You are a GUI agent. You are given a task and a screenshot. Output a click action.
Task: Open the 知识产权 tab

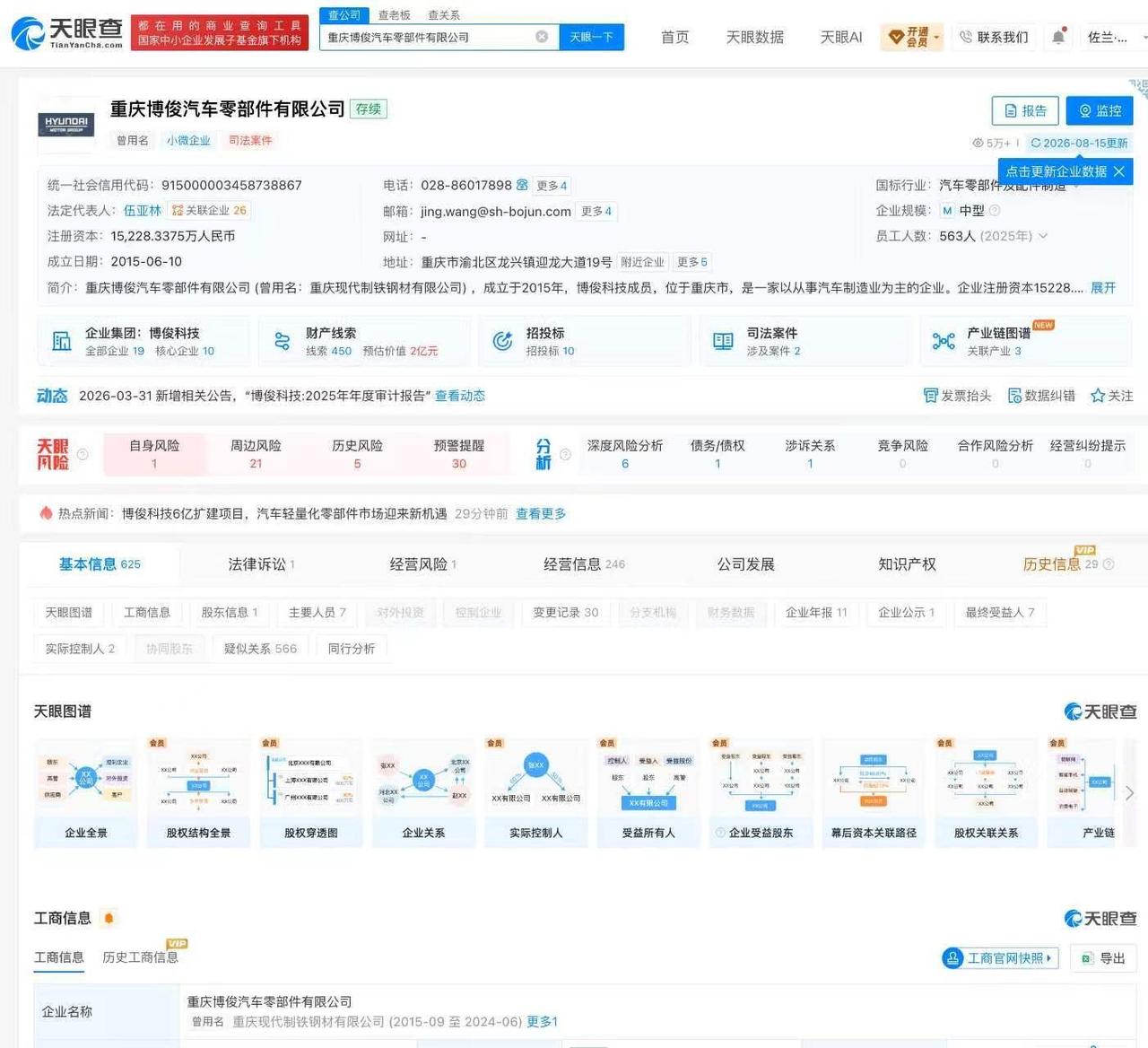pos(907,564)
